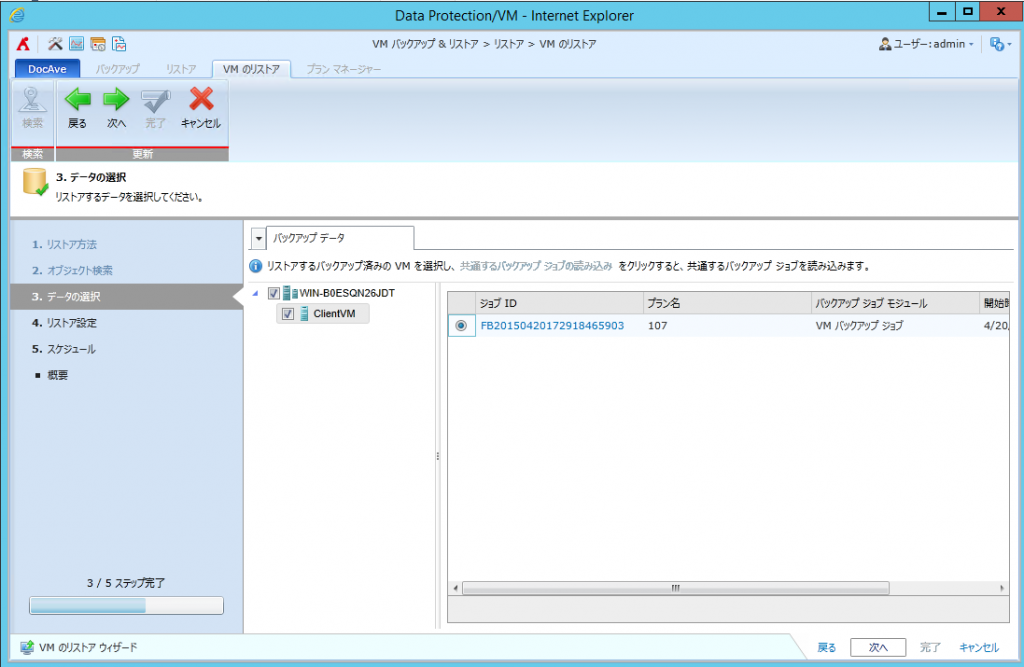Click the VM restore wizard footer icon
The image size is (1024, 667).
27,647
